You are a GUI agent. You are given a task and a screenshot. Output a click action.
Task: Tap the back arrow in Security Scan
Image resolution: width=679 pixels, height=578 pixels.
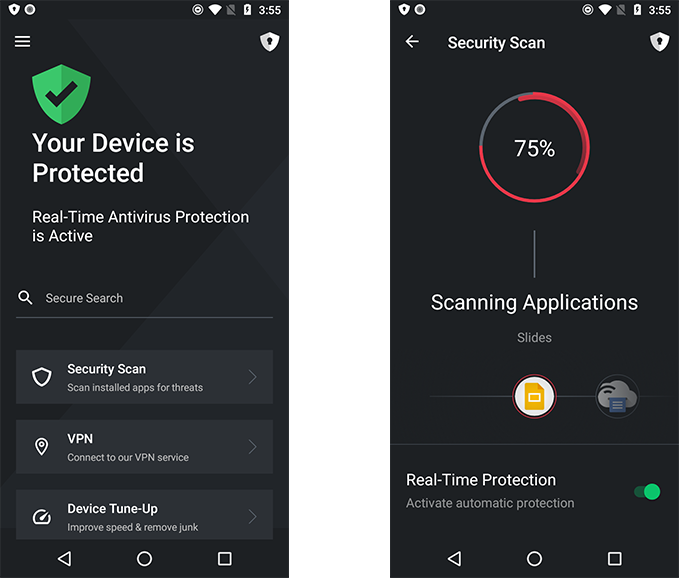tap(412, 42)
